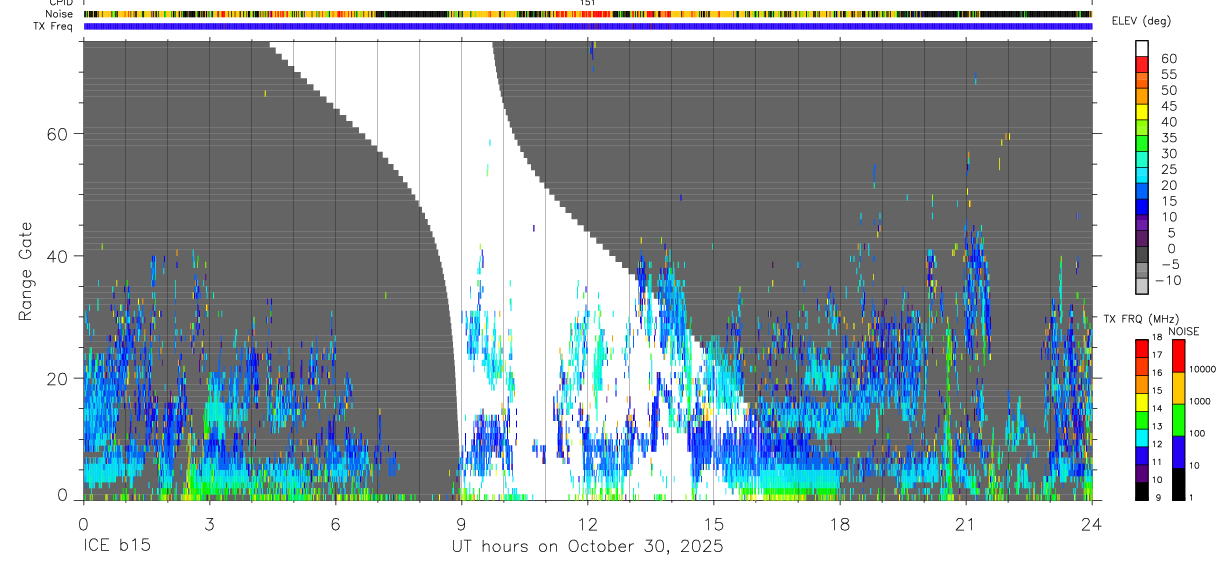Click the orange elevation swatch labeled 50

coord(1142,97)
